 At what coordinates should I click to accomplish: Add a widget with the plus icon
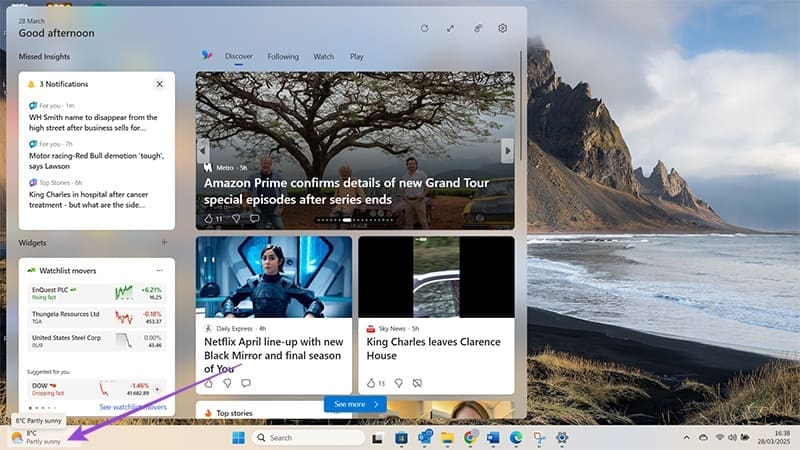(164, 242)
